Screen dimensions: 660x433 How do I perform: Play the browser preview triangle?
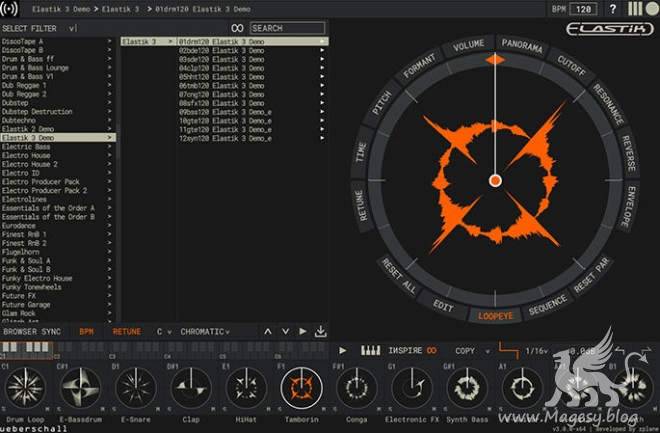tap(302, 332)
